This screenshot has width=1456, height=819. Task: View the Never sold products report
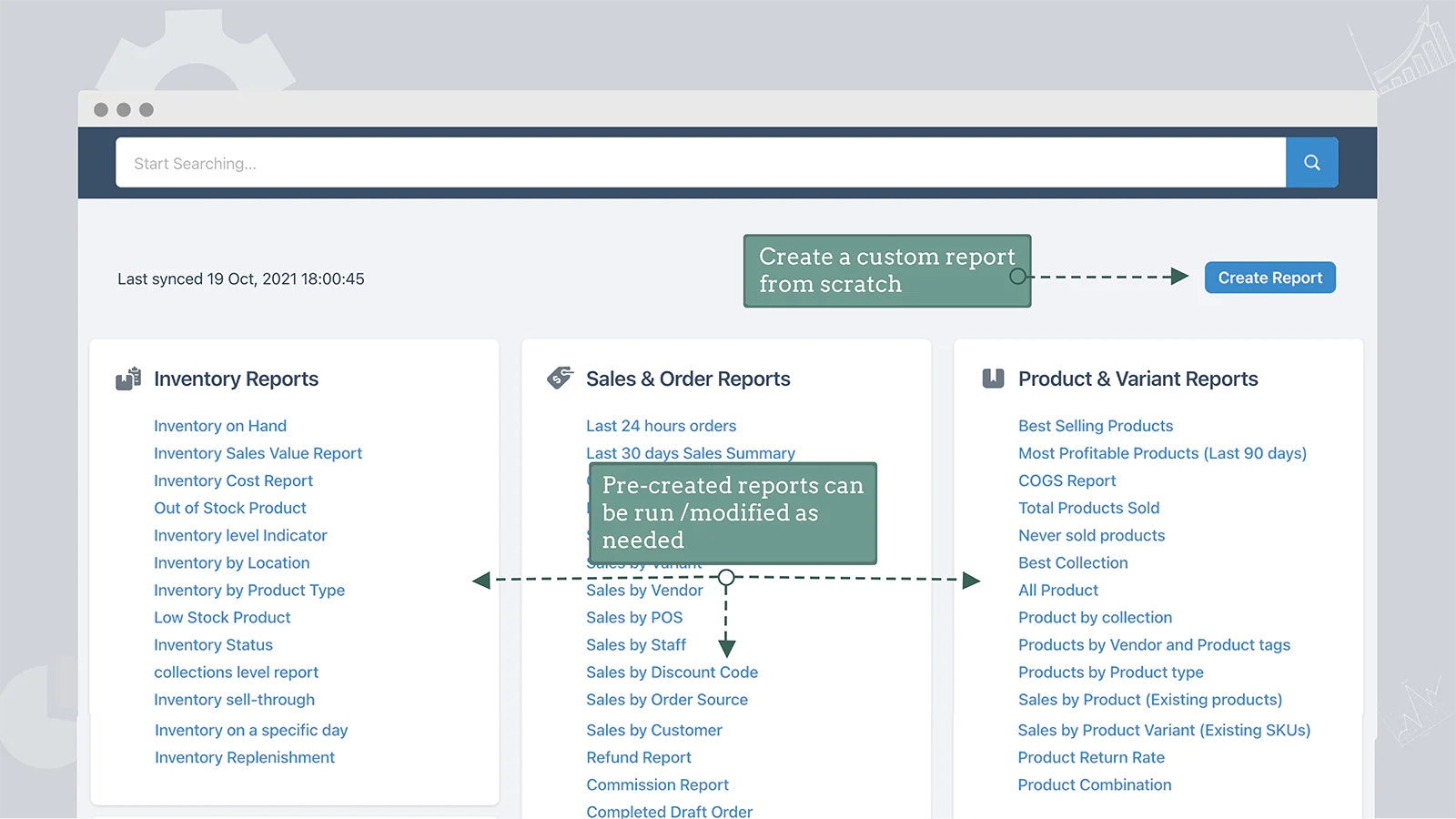1091,535
